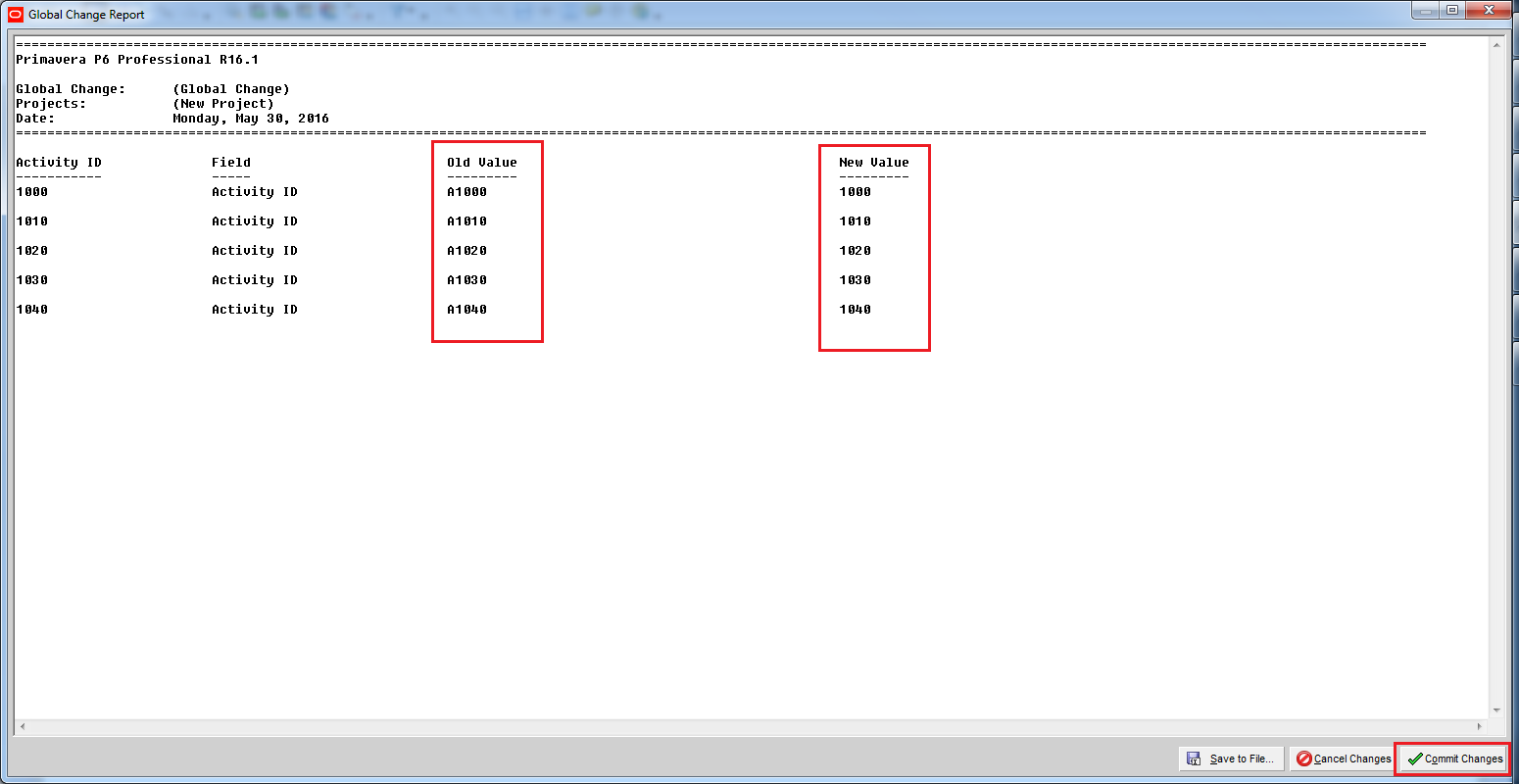Click the Field column heading
Screen dimensions: 1519x784
coord(231,163)
